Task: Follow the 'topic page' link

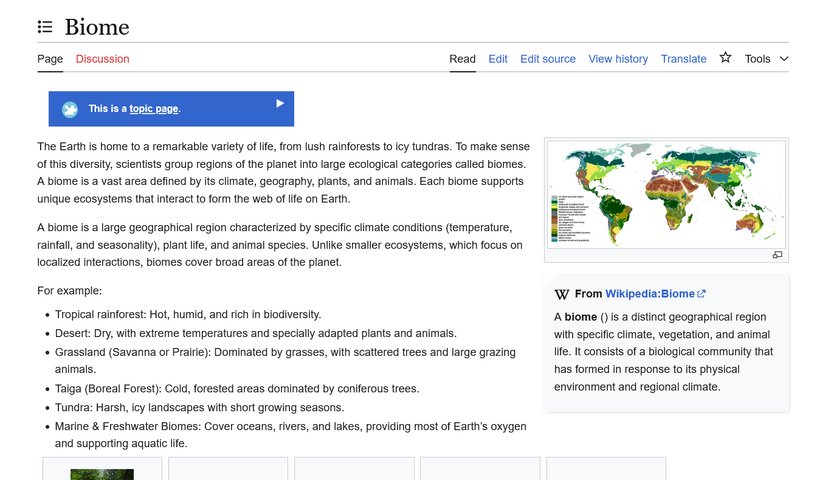Action: pos(154,109)
